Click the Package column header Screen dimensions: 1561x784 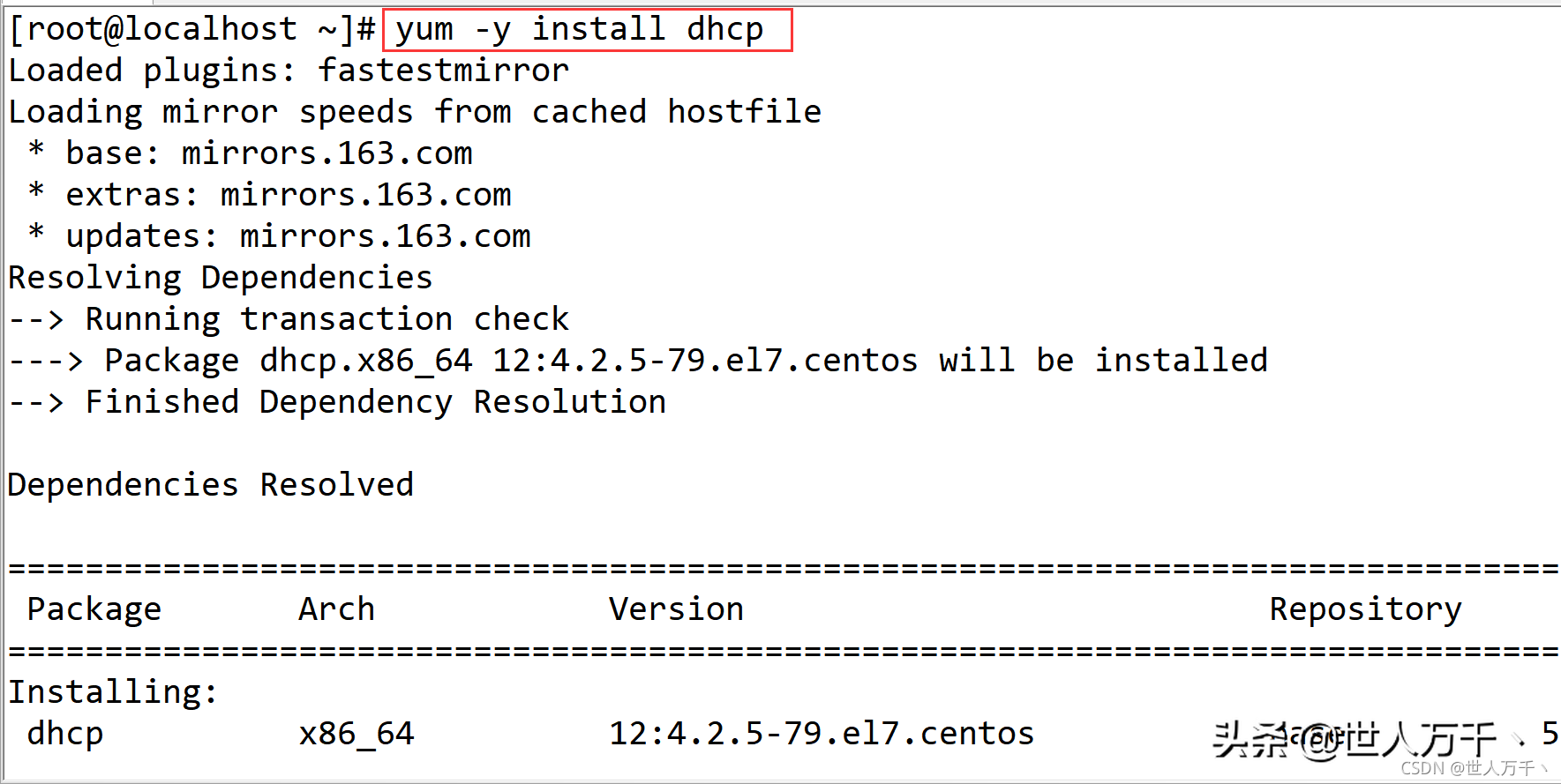[x=94, y=609]
